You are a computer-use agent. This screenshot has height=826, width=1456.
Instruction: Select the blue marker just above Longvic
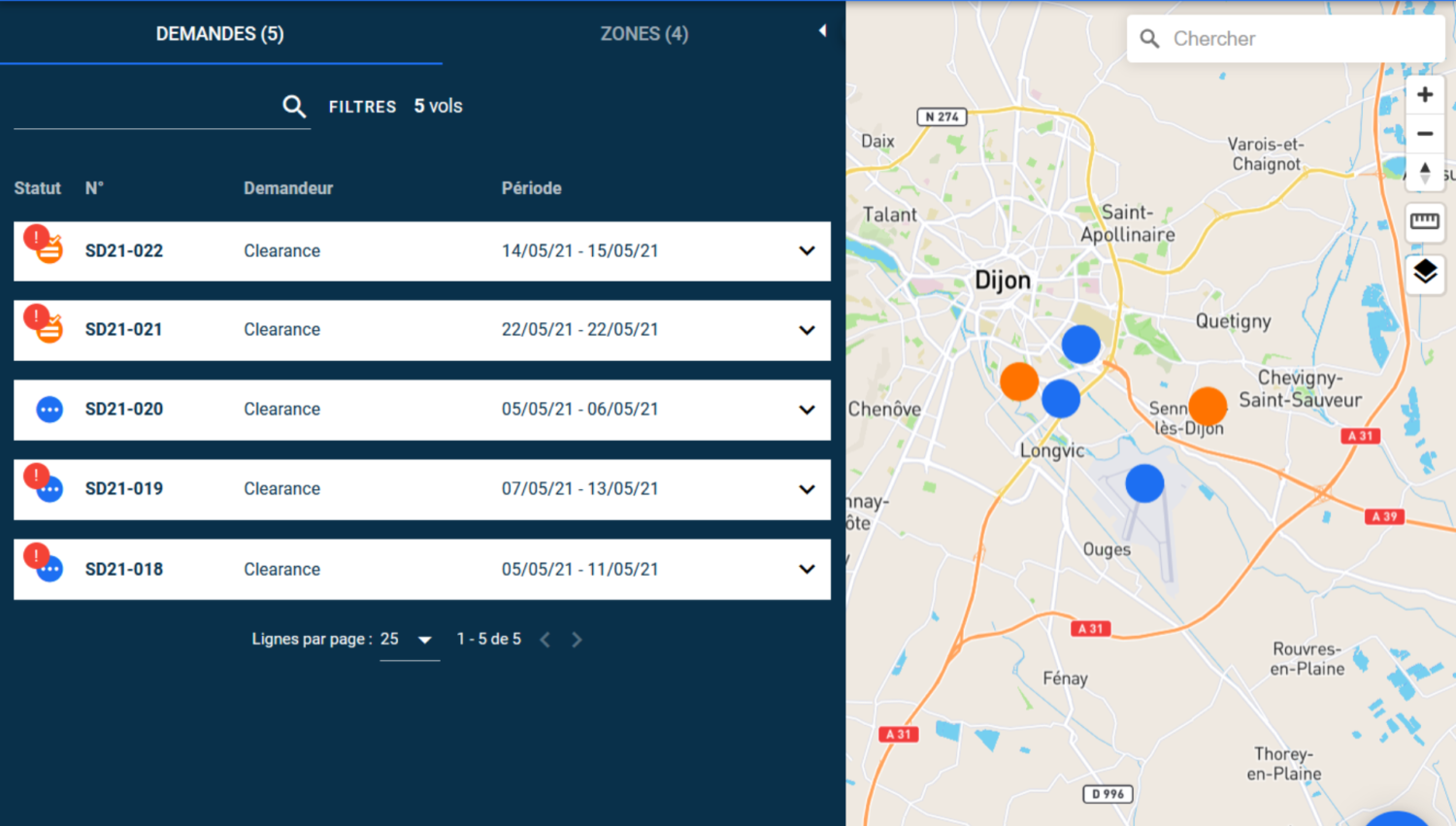pyautogui.click(x=1060, y=399)
